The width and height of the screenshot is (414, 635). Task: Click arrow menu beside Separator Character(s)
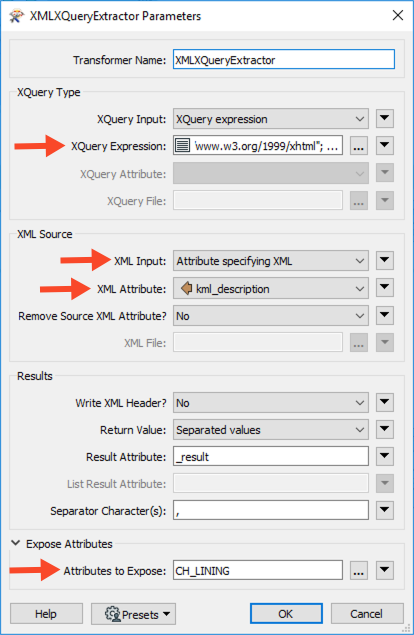(384, 510)
